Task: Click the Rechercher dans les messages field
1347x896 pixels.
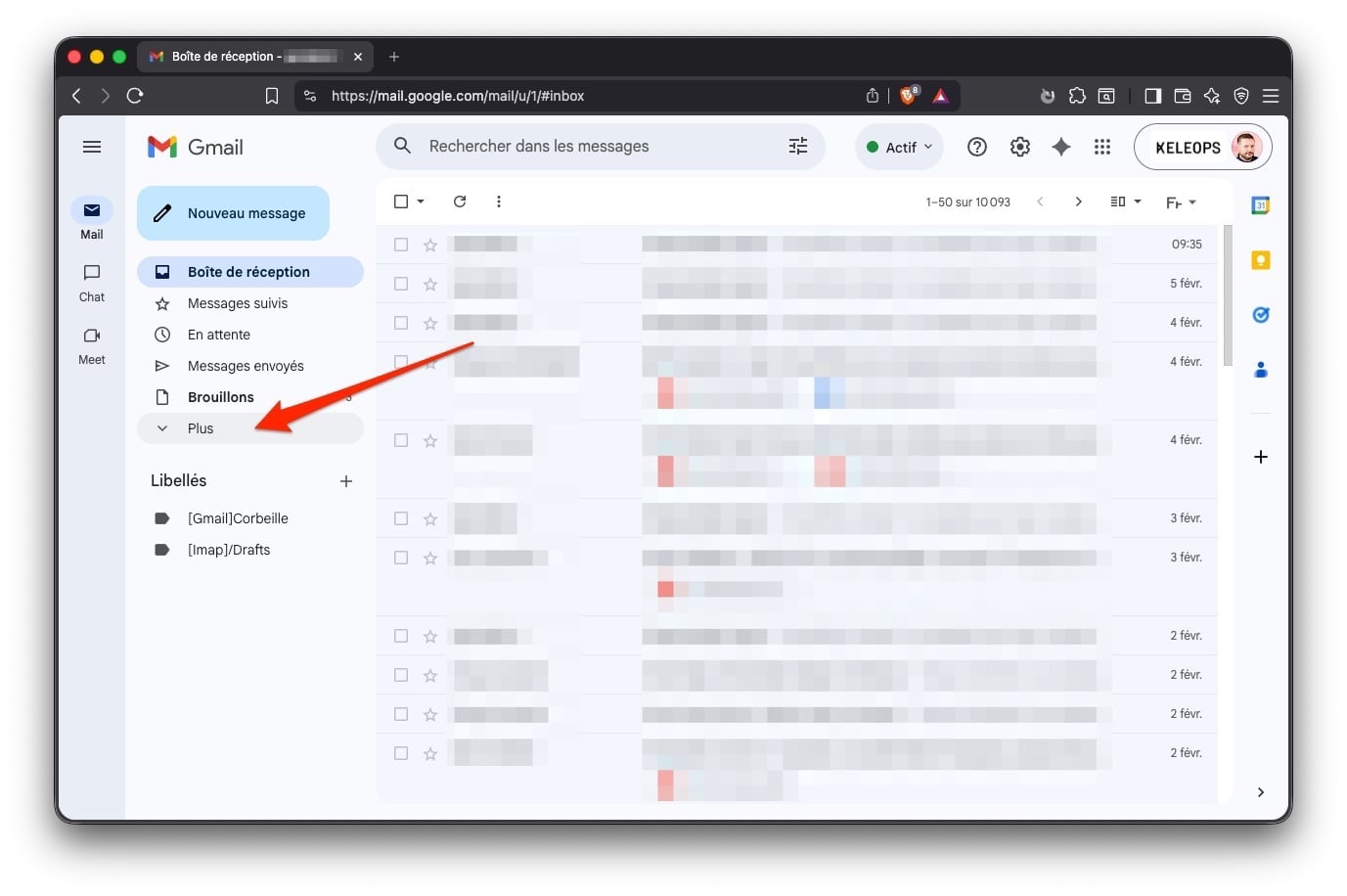Action: [587, 146]
